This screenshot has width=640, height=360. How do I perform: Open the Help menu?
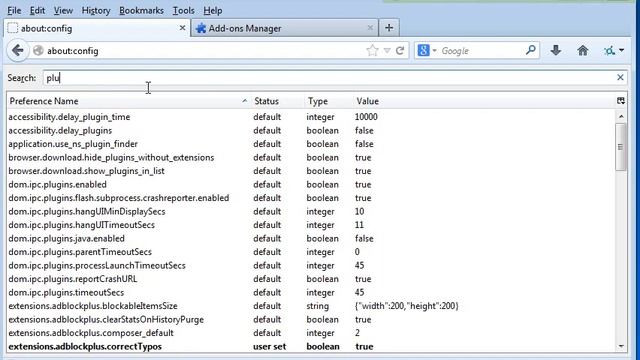pyautogui.click(x=213, y=11)
